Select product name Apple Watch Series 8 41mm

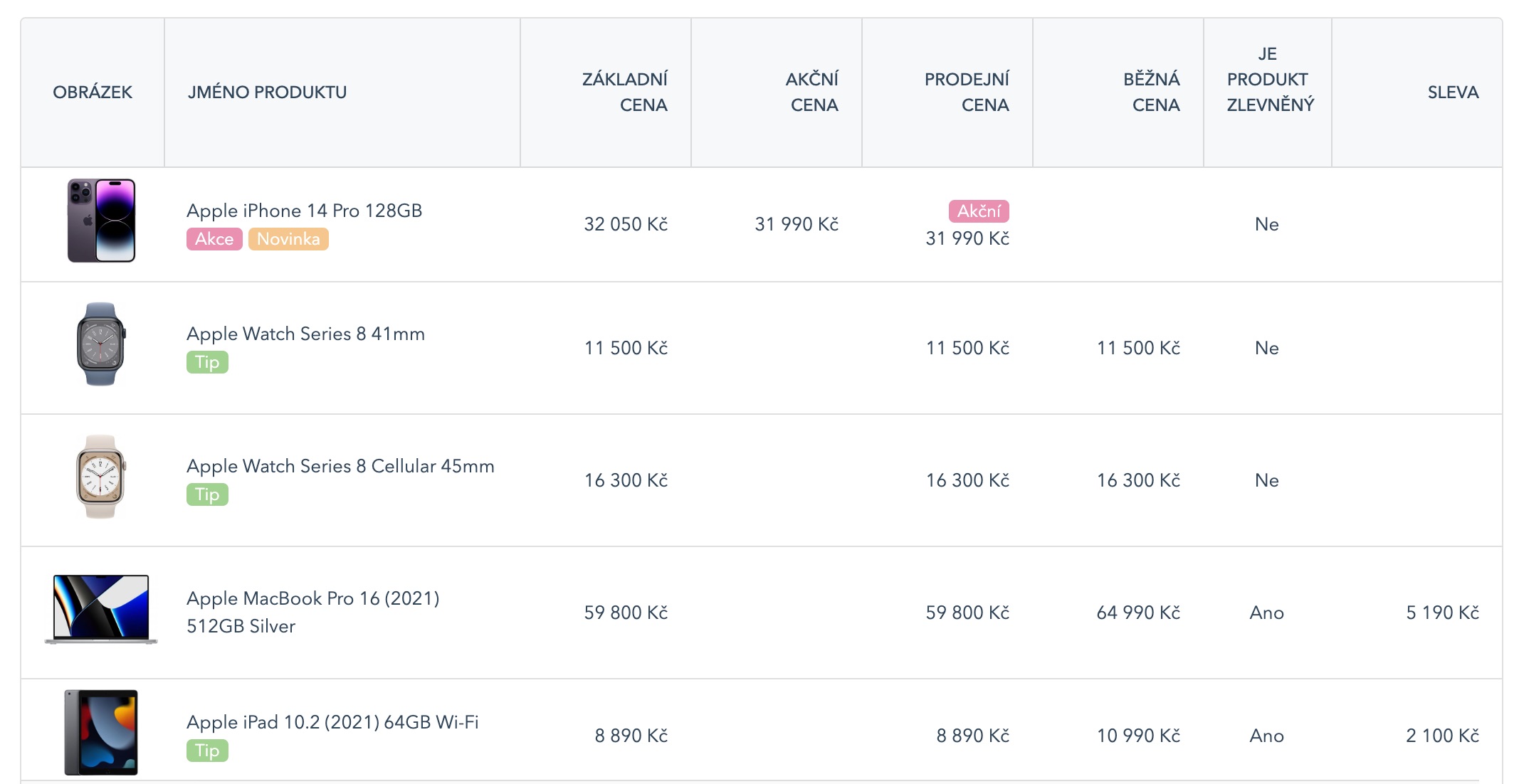[x=305, y=334]
